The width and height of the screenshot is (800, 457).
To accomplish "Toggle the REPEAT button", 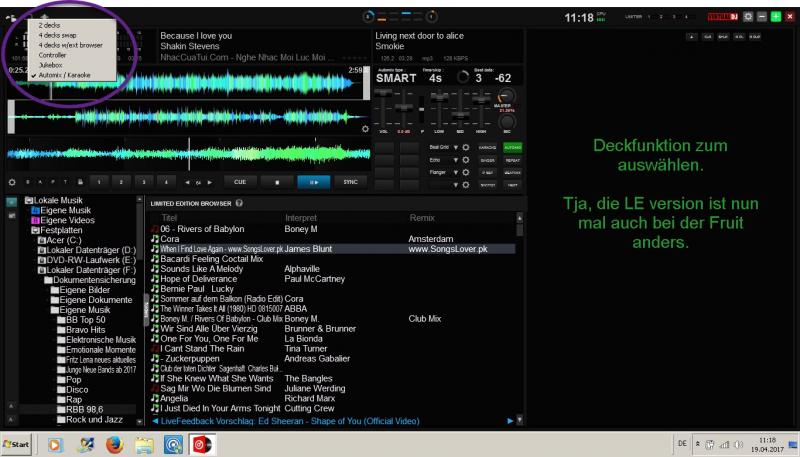I will tap(512, 160).
